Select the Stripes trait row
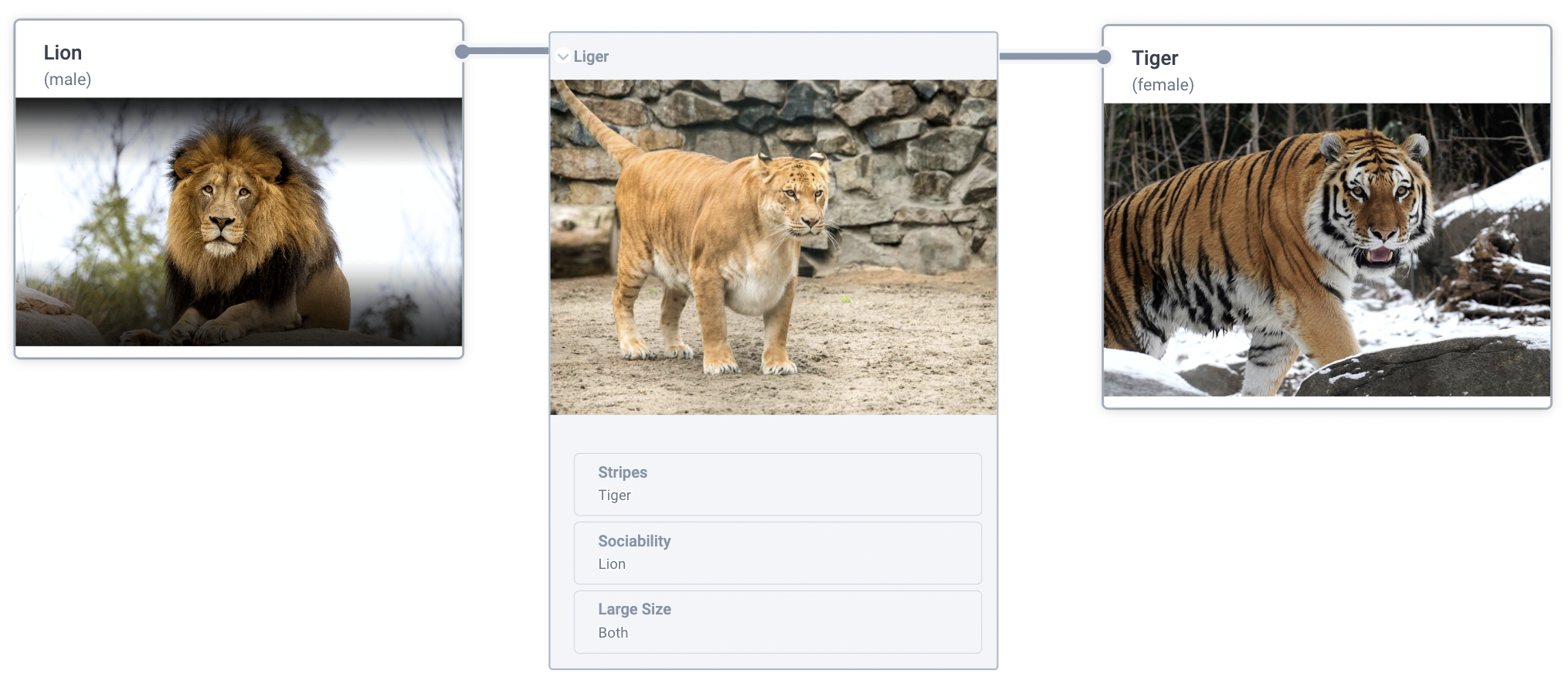 pos(777,484)
